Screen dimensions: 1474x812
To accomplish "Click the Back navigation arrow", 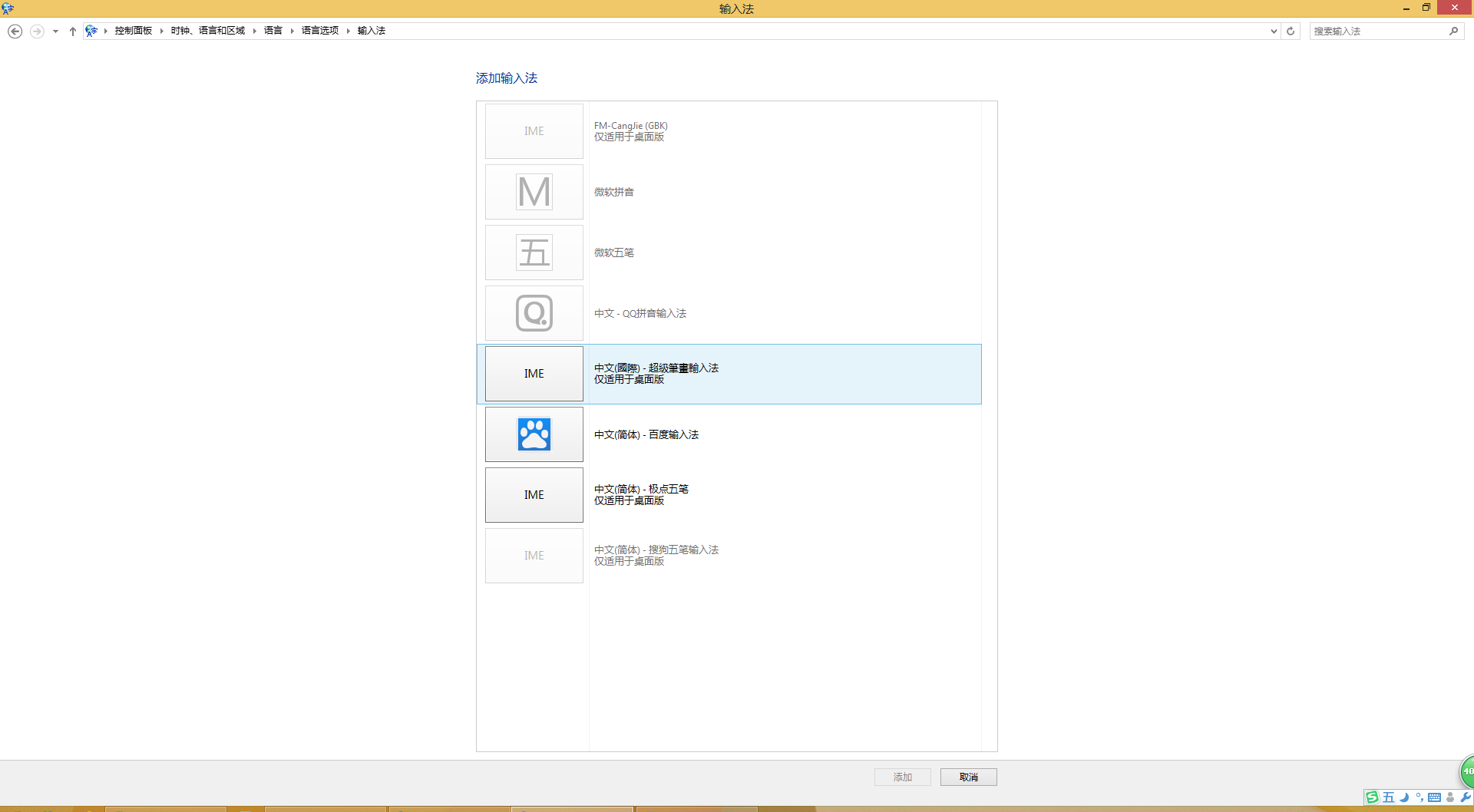I will [x=15, y=31].
